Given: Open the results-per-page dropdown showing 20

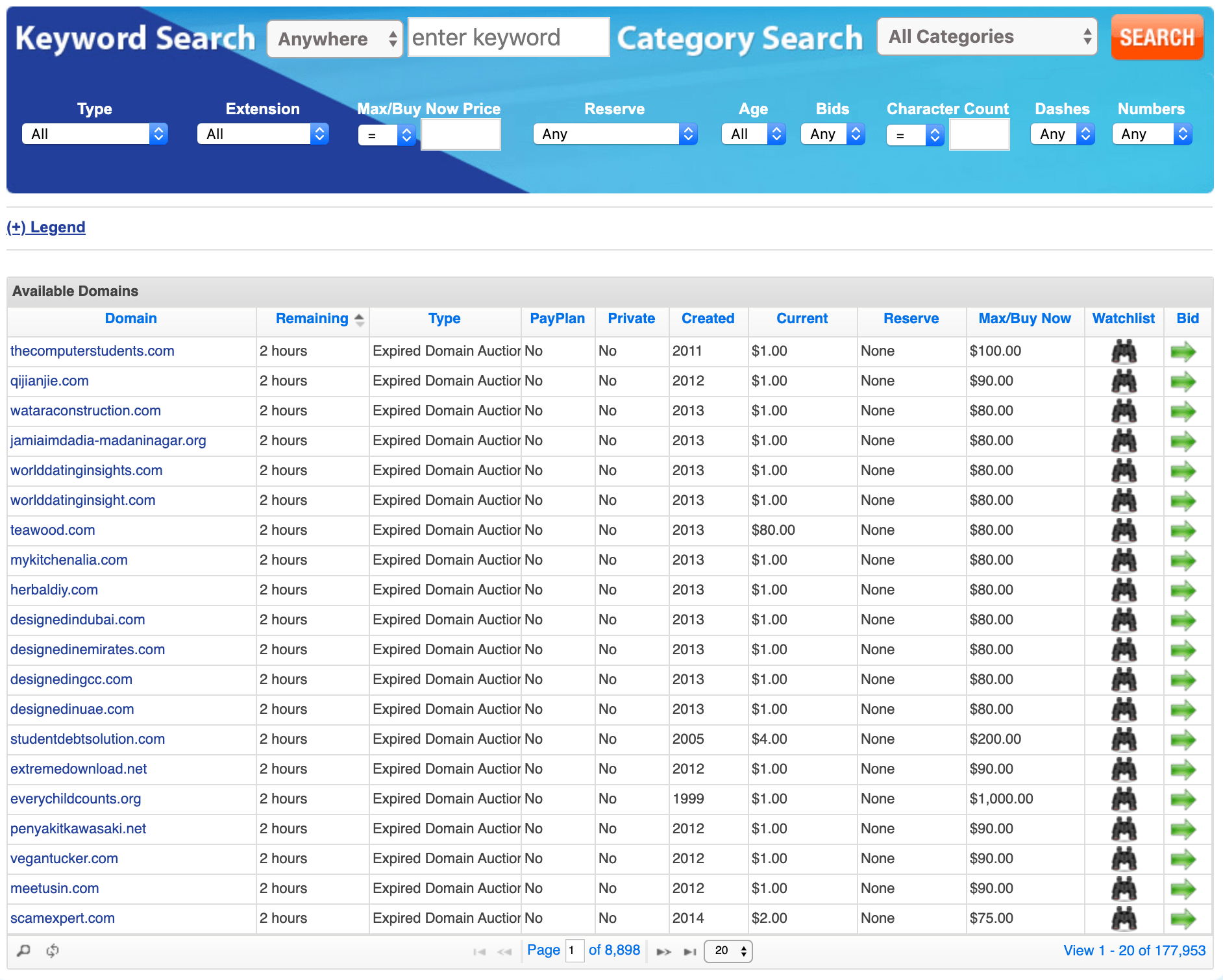Looking at the screenshot, I should (x=727, y=950).
